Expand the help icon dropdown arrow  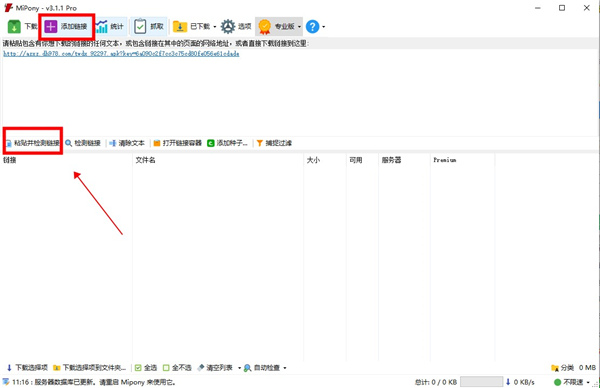pyautogui.click(x=324, y=27)
